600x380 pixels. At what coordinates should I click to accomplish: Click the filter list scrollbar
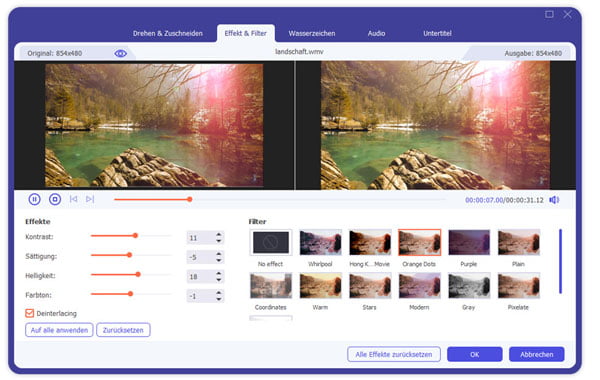tap(560, 261)
